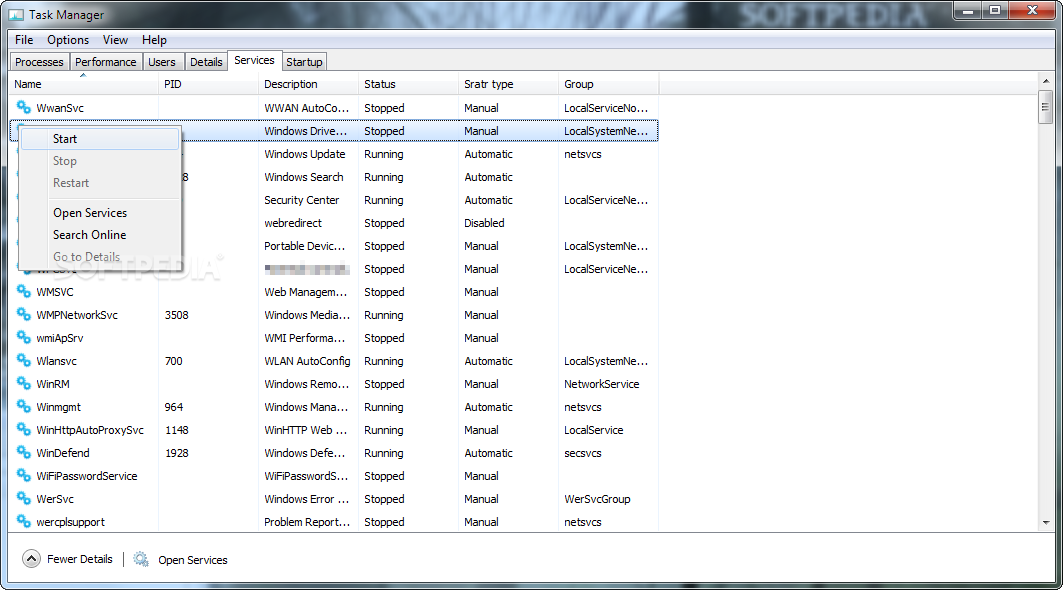Screen dimensions: 1063x590
Task: Click the Fewer Details button label
Action: tap(80, 559)
